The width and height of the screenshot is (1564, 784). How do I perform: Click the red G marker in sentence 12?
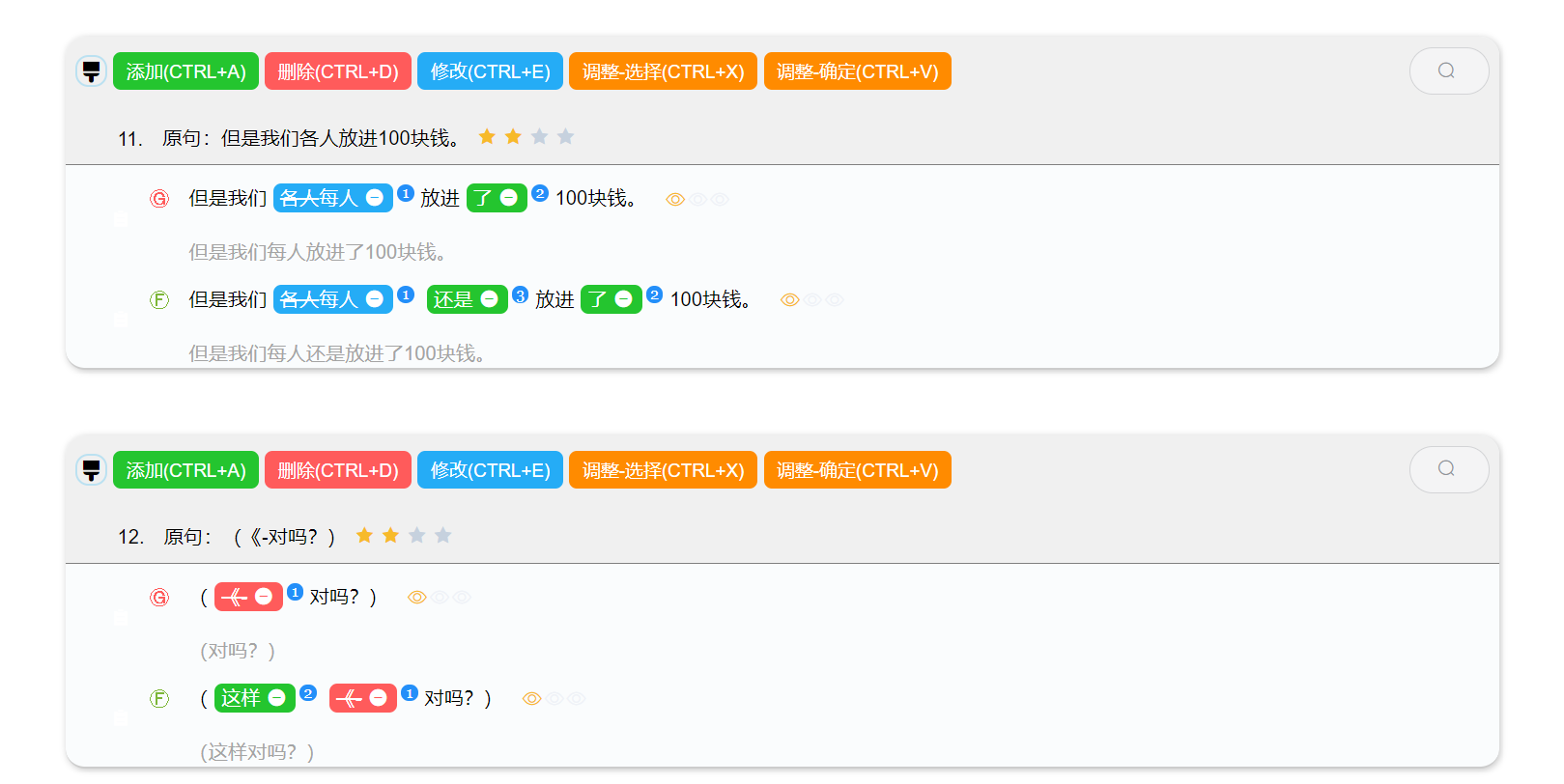pos(159,598)
